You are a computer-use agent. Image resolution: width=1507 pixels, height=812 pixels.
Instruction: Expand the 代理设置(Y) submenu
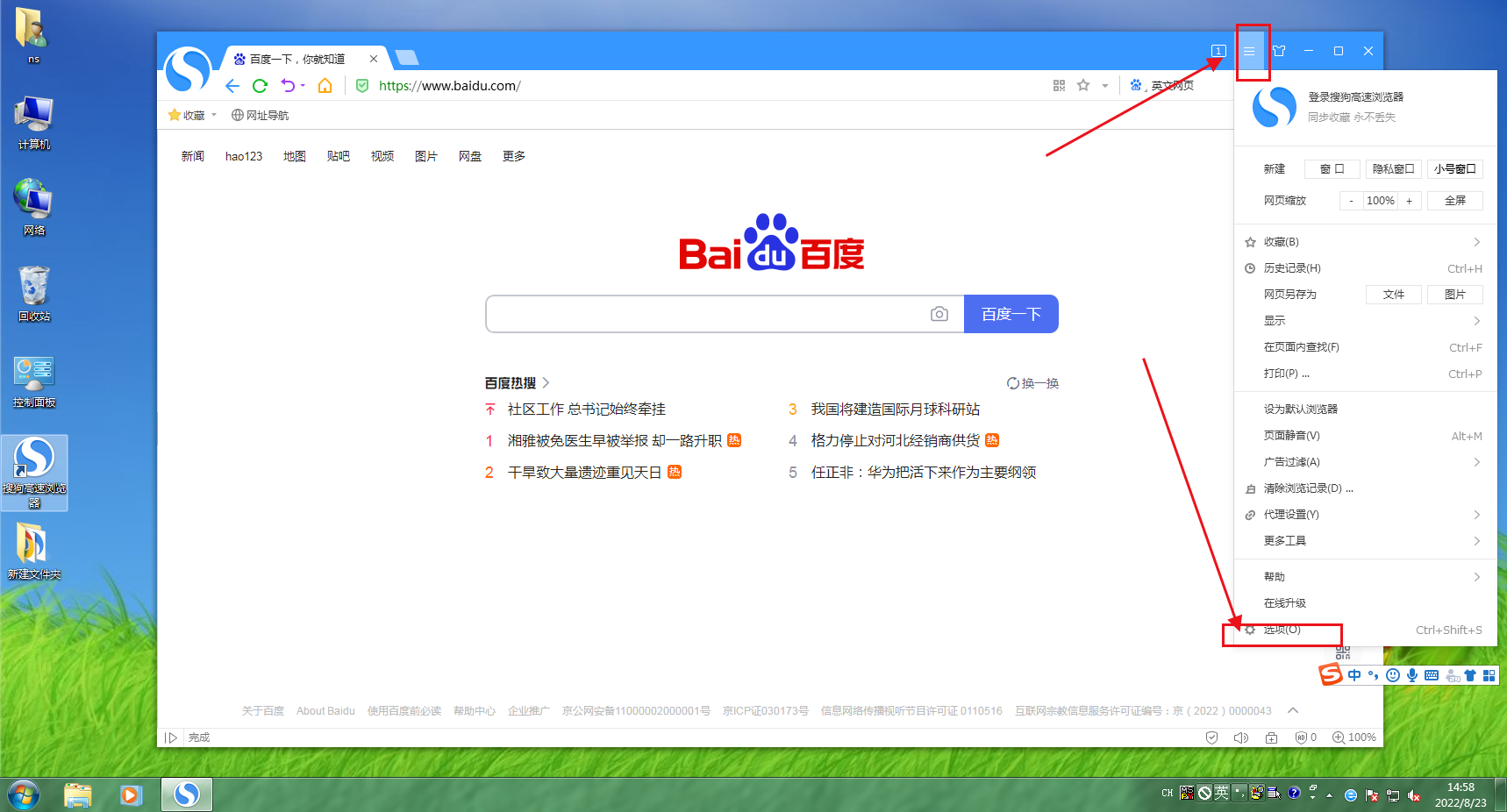click(x=1365, y=515)
